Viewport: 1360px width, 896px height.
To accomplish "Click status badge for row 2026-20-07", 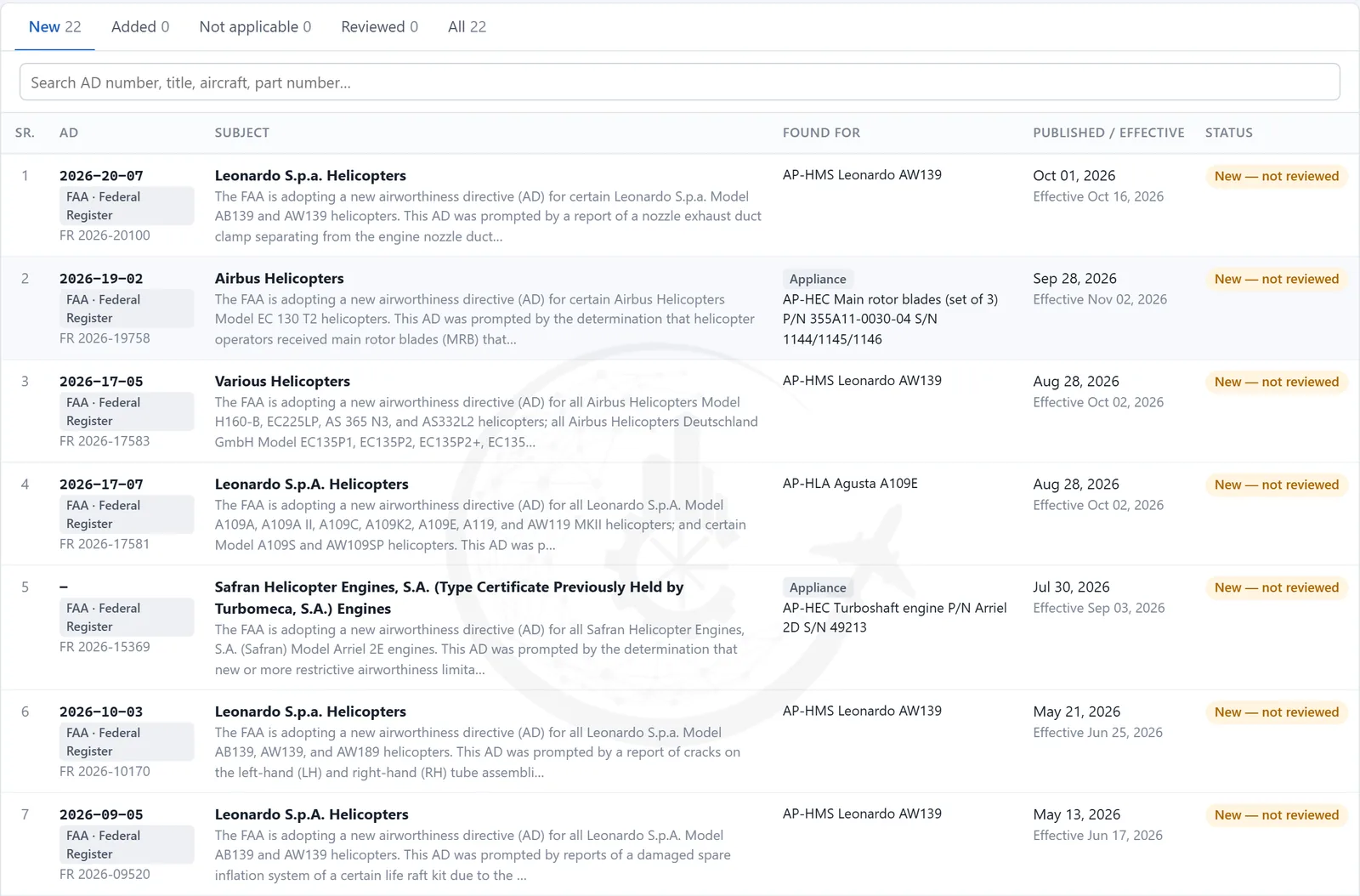I will click(x=1276, y=176).
